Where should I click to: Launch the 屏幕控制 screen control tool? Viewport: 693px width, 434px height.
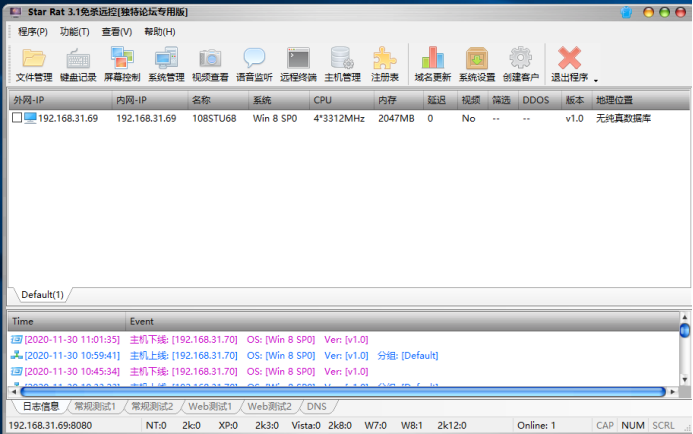[x=122, y=65]
